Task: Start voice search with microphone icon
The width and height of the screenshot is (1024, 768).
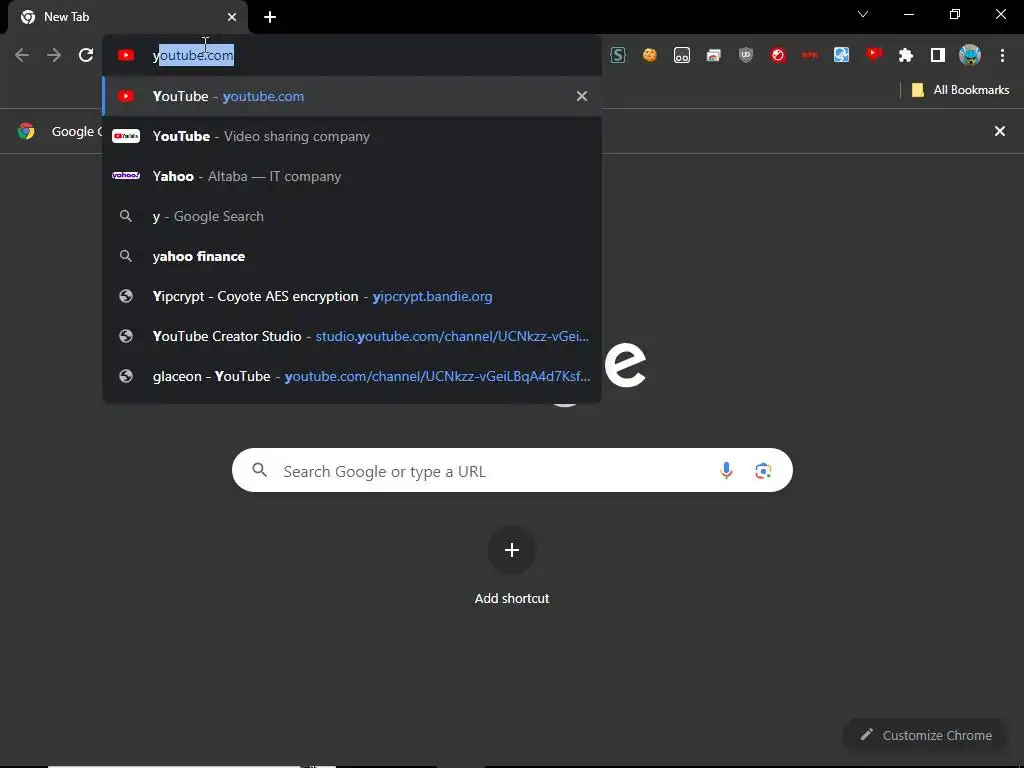Action: [726, 470]
